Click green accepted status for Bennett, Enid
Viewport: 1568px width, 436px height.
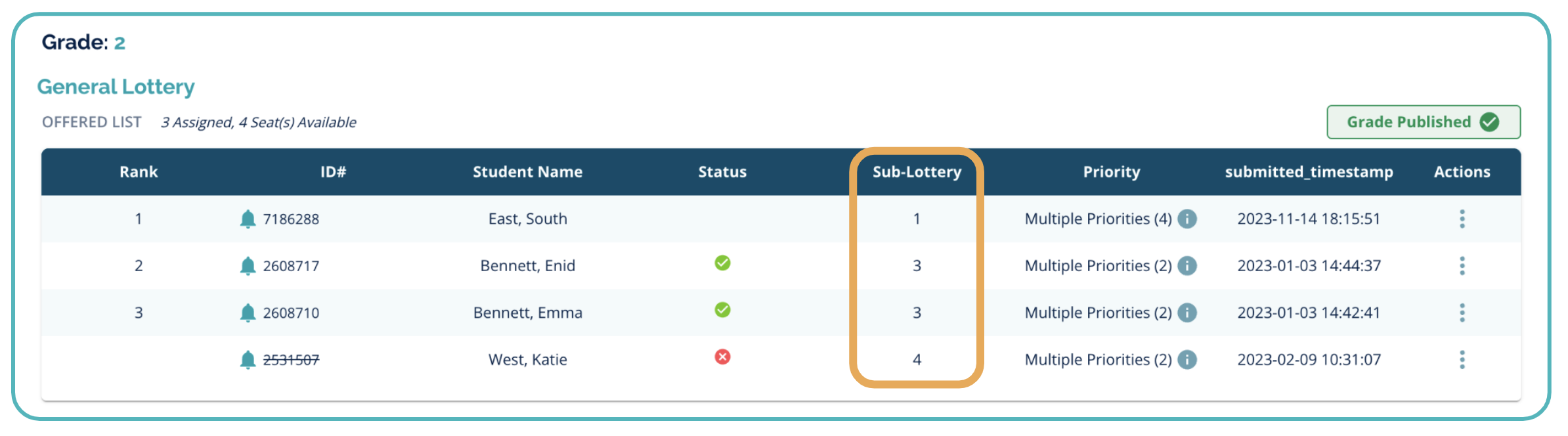[x=722, y=263]
